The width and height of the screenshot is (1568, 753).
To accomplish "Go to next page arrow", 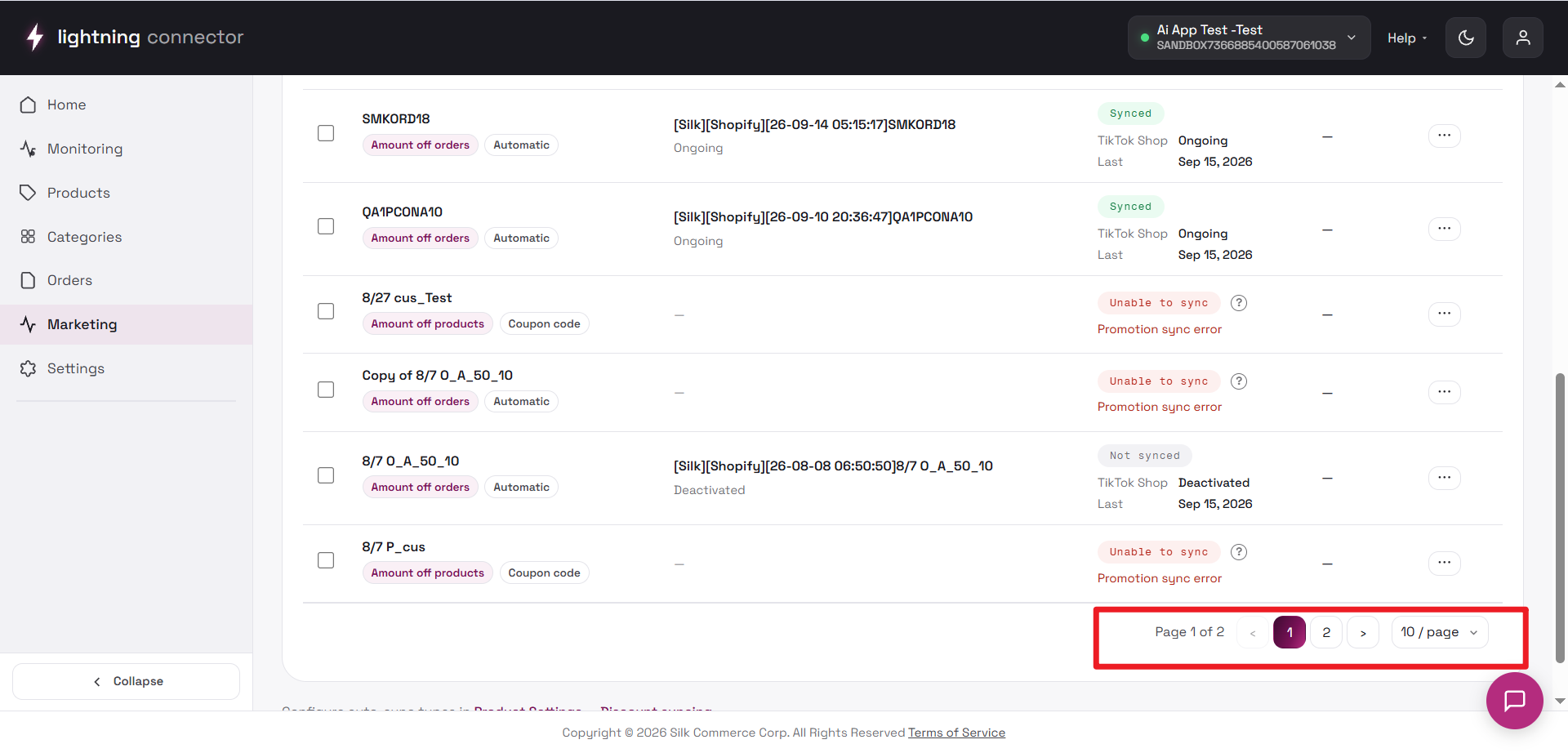I will click(x=1363, y=632).
